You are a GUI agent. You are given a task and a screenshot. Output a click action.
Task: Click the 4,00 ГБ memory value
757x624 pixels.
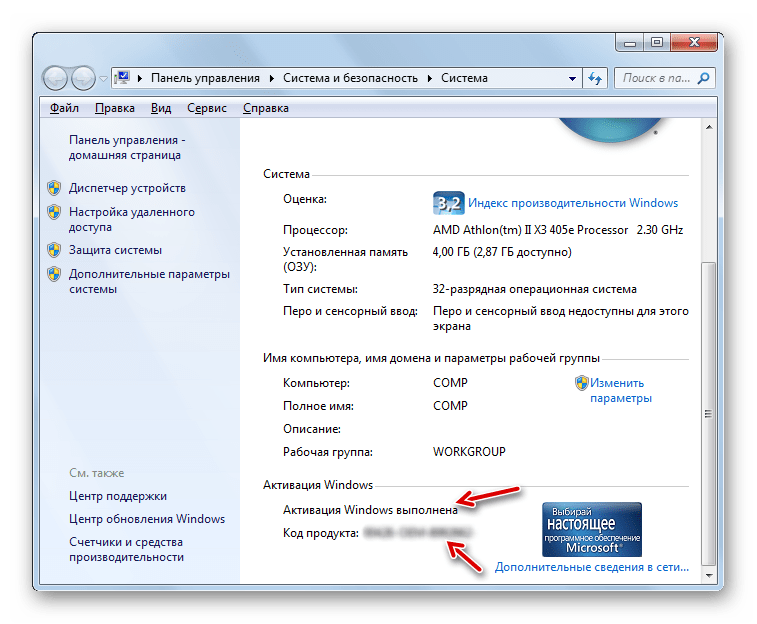point(502,252)
